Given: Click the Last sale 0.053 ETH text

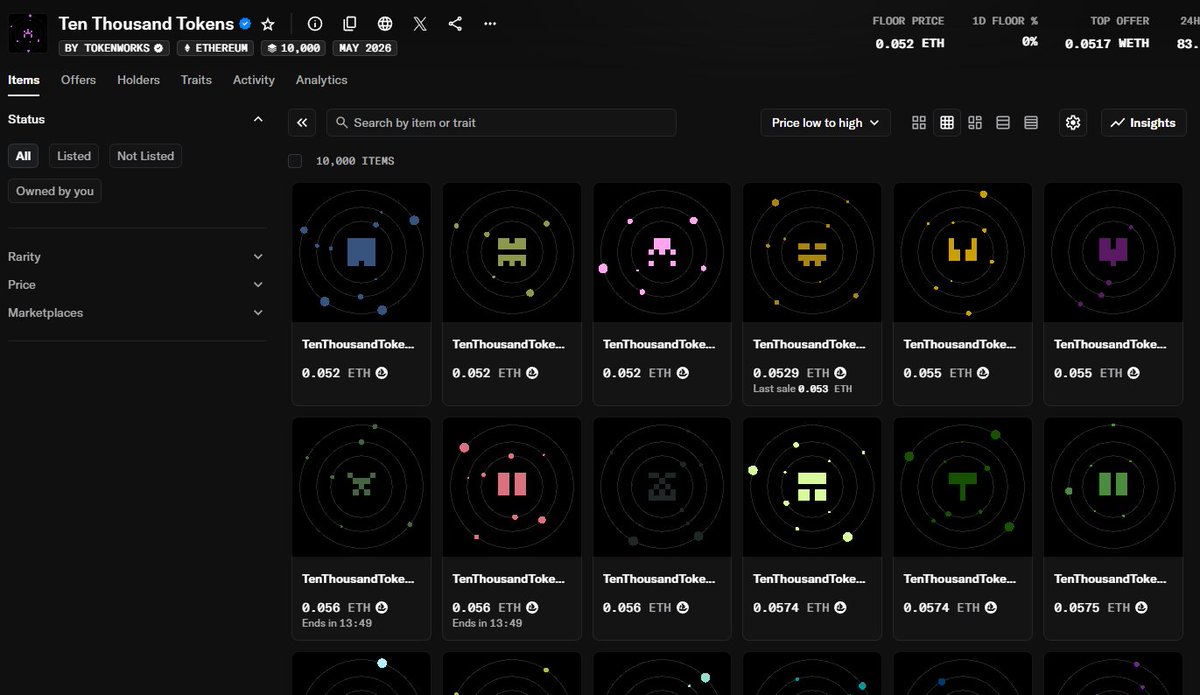Looking at the screenshot, I should tap(803, 389).
